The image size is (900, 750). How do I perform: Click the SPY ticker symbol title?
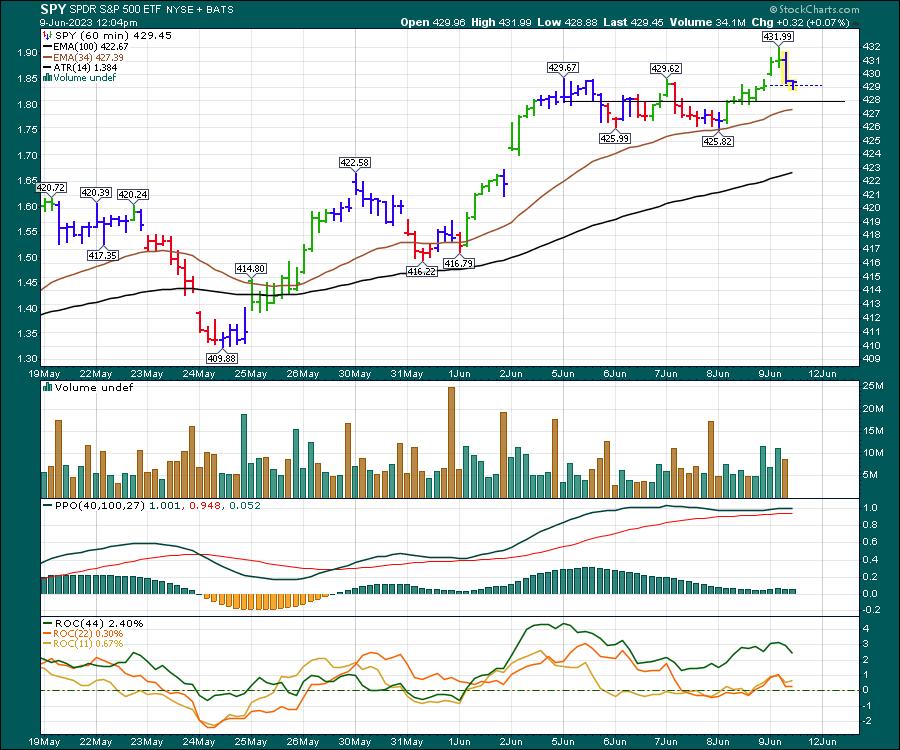coord(53,9)
